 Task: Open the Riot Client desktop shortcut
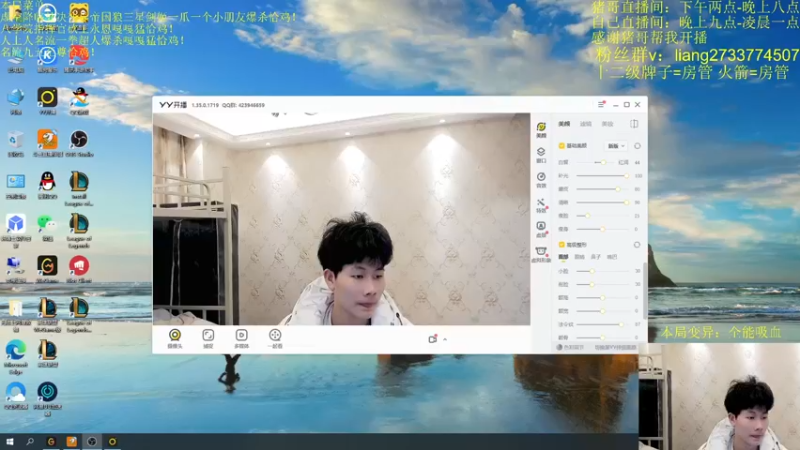pos(79,270)
